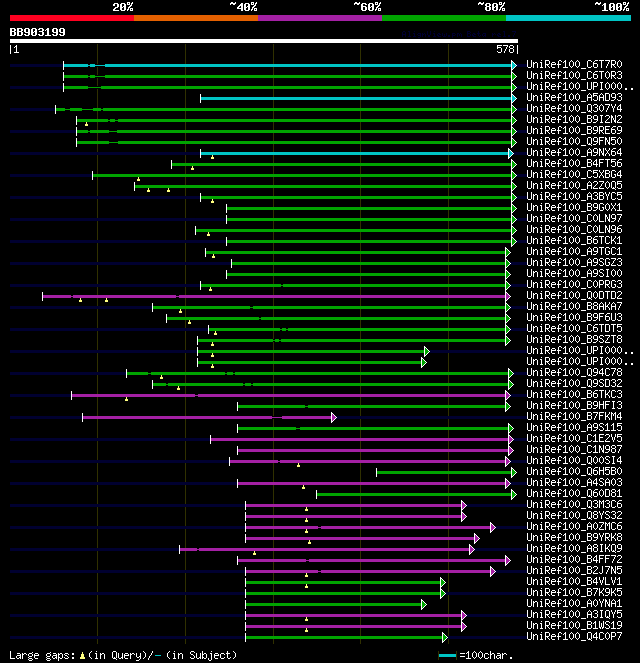Image resolution: width=640 pixels, height=663 pixels.
Task: Click the purple alignment bar of UniRef100_B7FKM4
Action: point(207,417)
